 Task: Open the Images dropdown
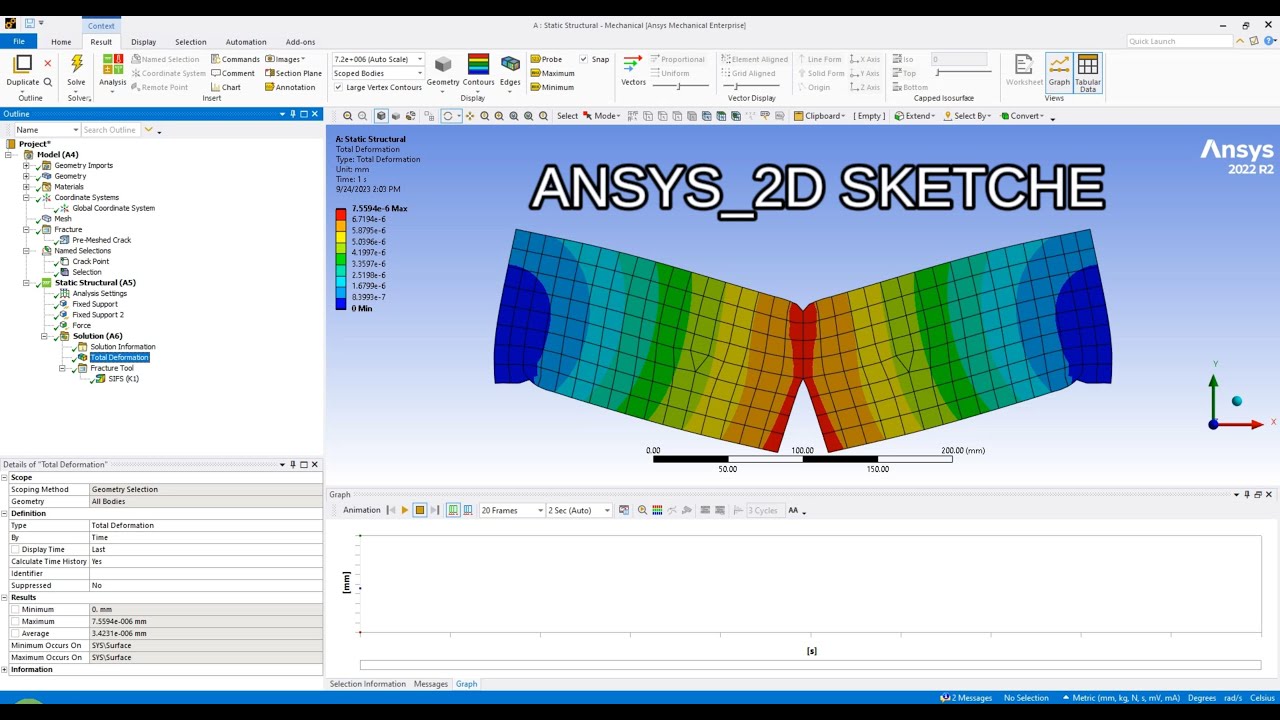pyautogui.click(x=285, y=59)
